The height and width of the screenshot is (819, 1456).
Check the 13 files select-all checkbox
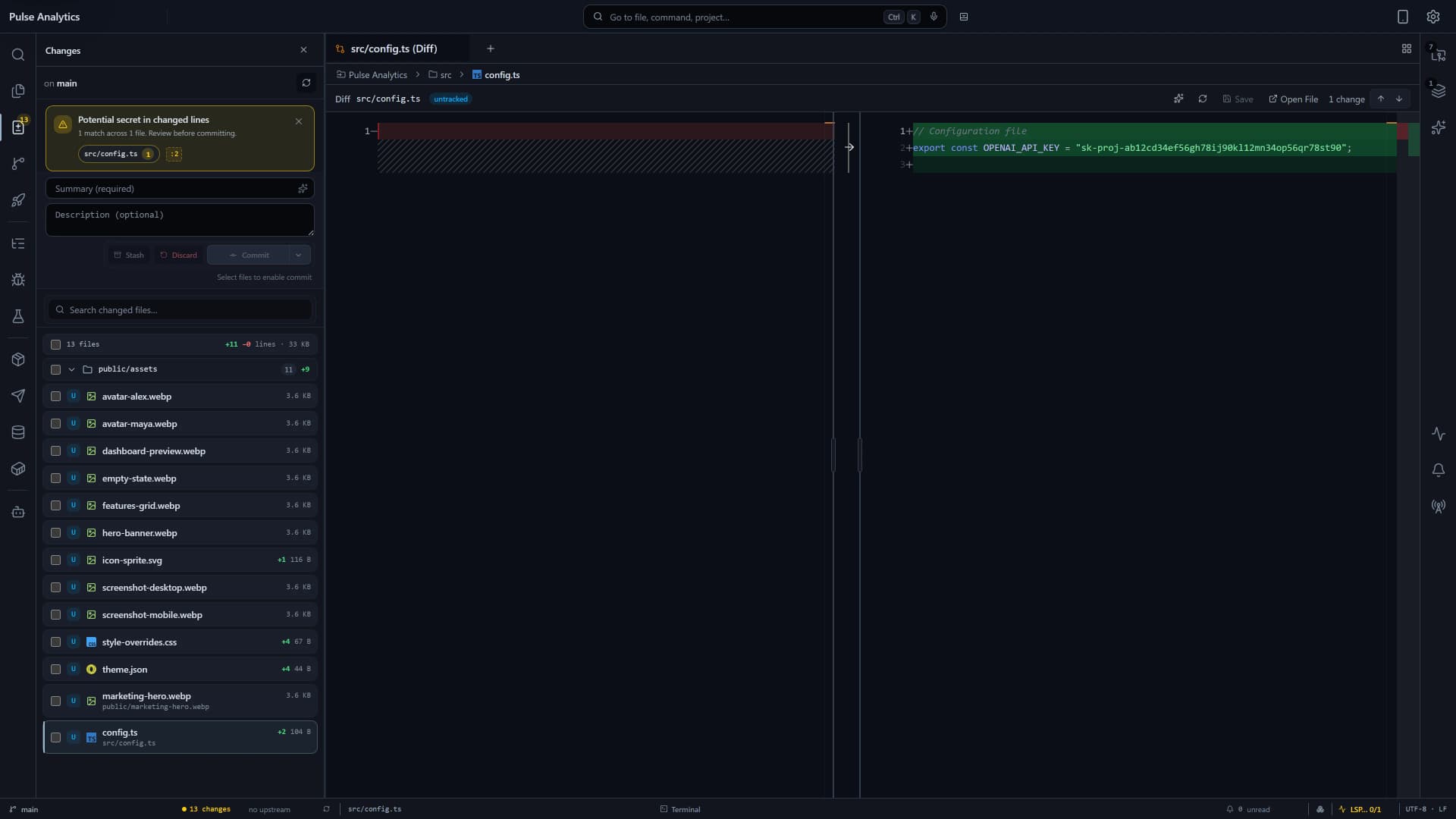pyautogui.click(x=55, y=344)
